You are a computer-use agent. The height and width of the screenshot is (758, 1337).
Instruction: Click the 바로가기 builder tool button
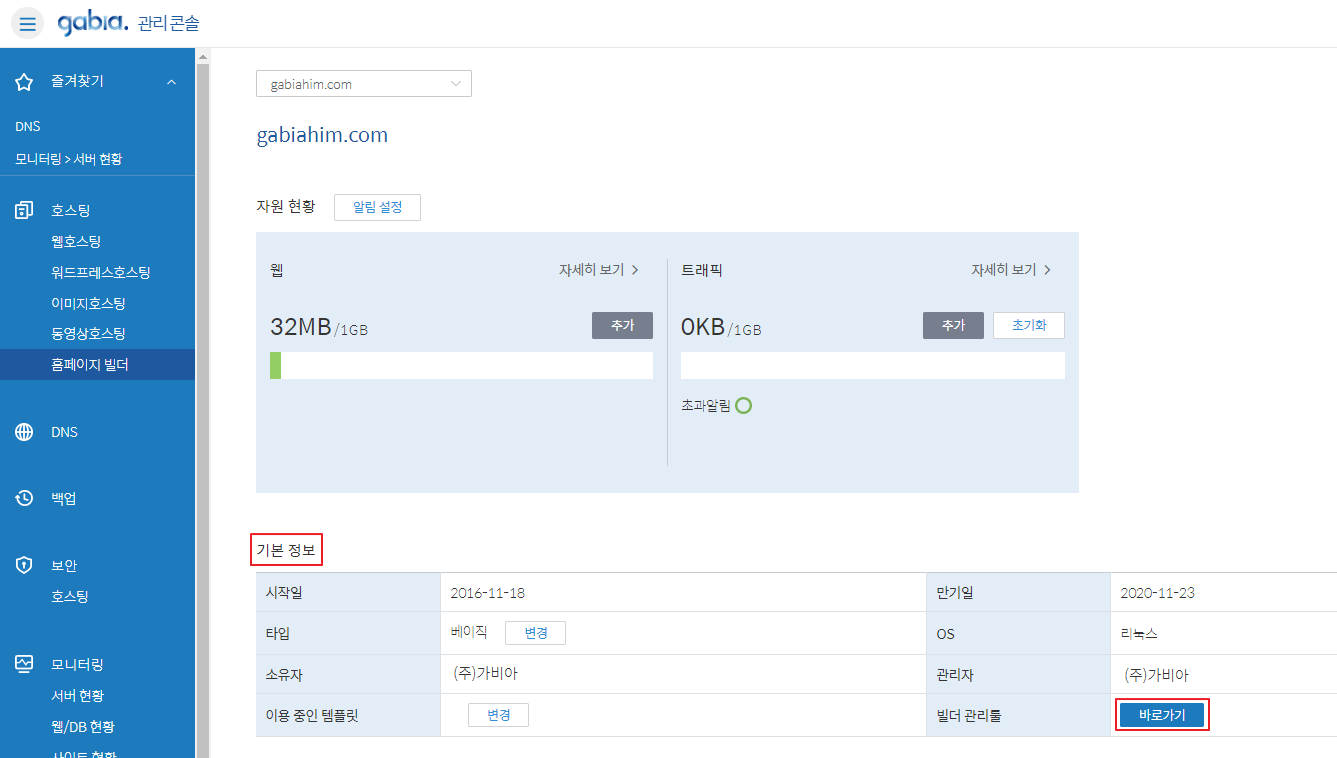click(1161, 715)
